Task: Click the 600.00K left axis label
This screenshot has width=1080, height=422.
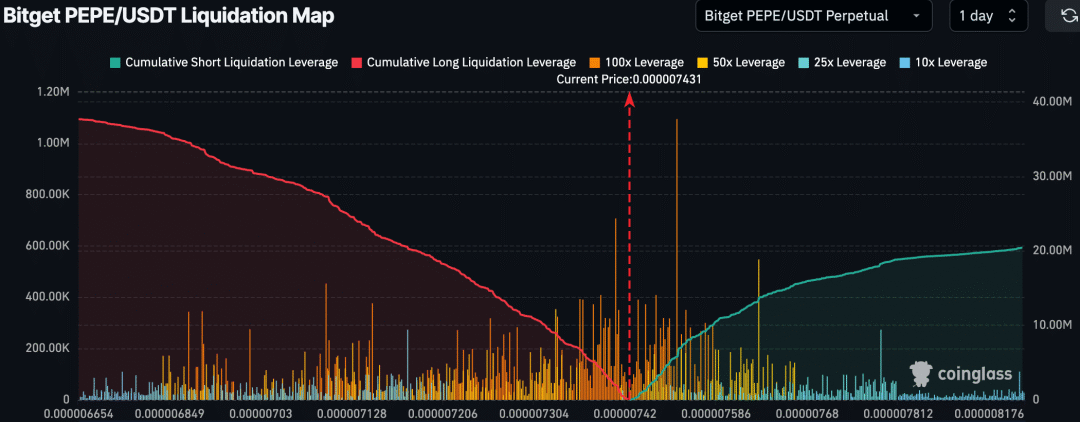Action: point(47,246)
